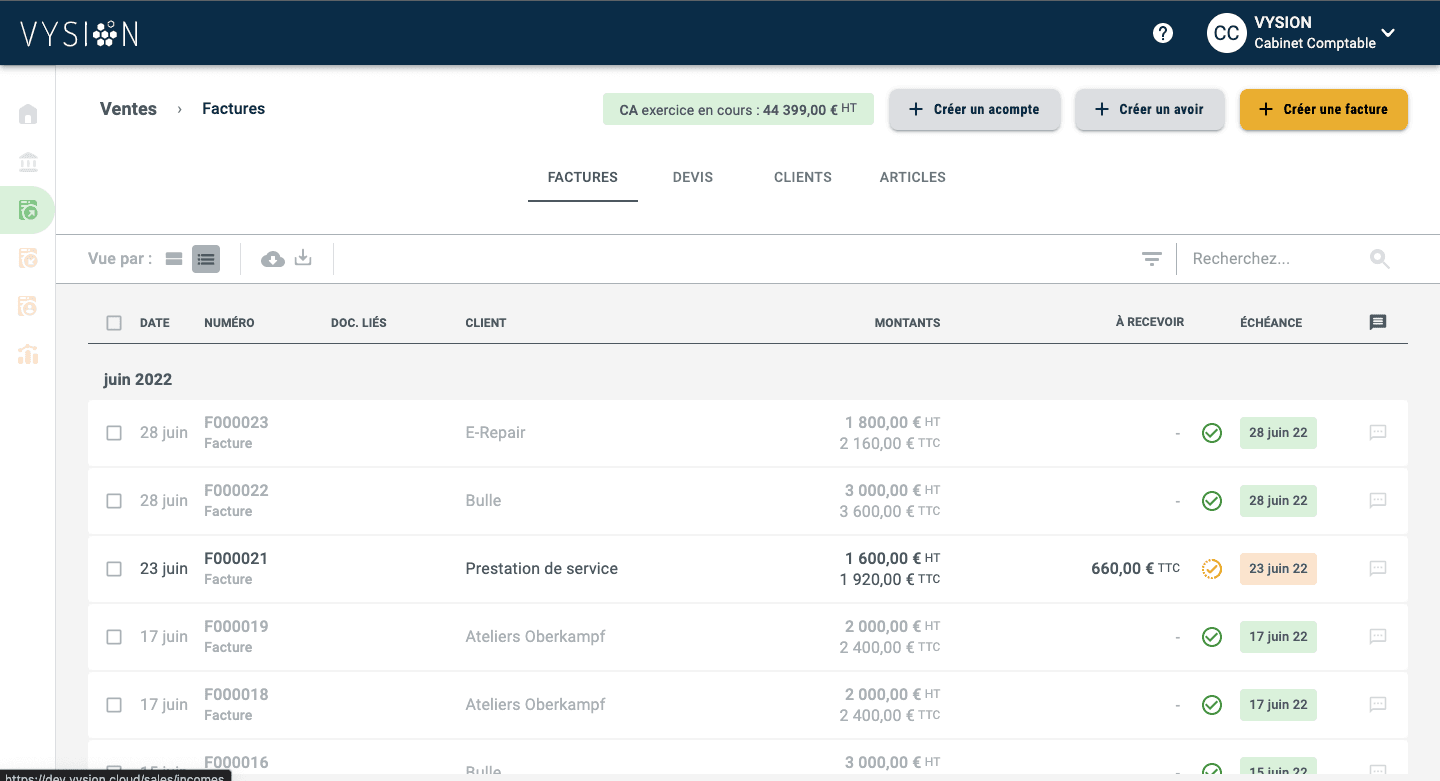Switch to compact list view icon

206,259
